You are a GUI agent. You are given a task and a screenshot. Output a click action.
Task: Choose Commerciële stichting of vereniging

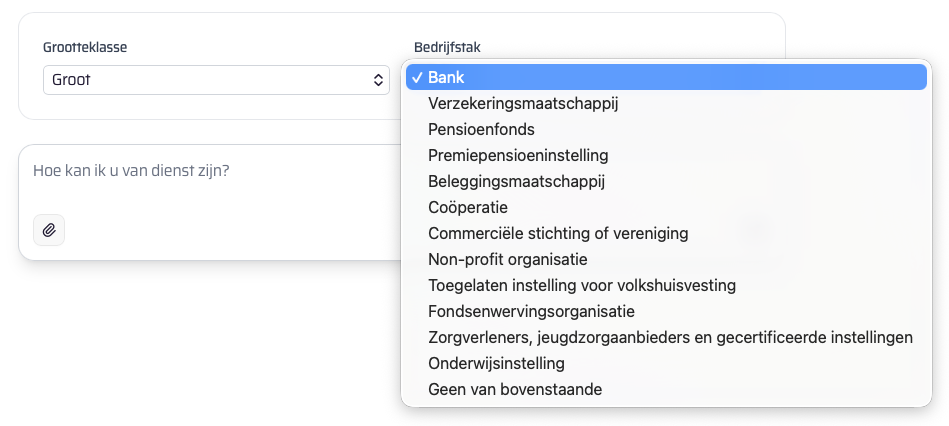click(558, 233)
